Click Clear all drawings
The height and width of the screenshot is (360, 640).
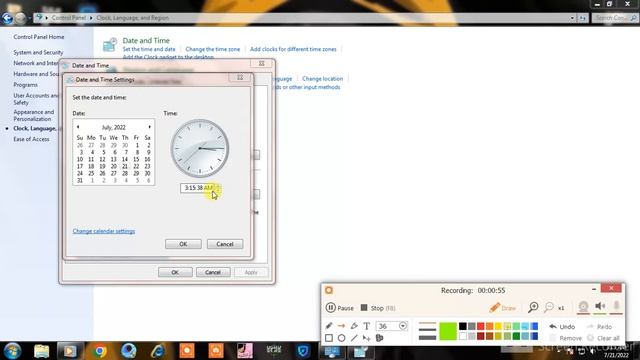(603, 338)
